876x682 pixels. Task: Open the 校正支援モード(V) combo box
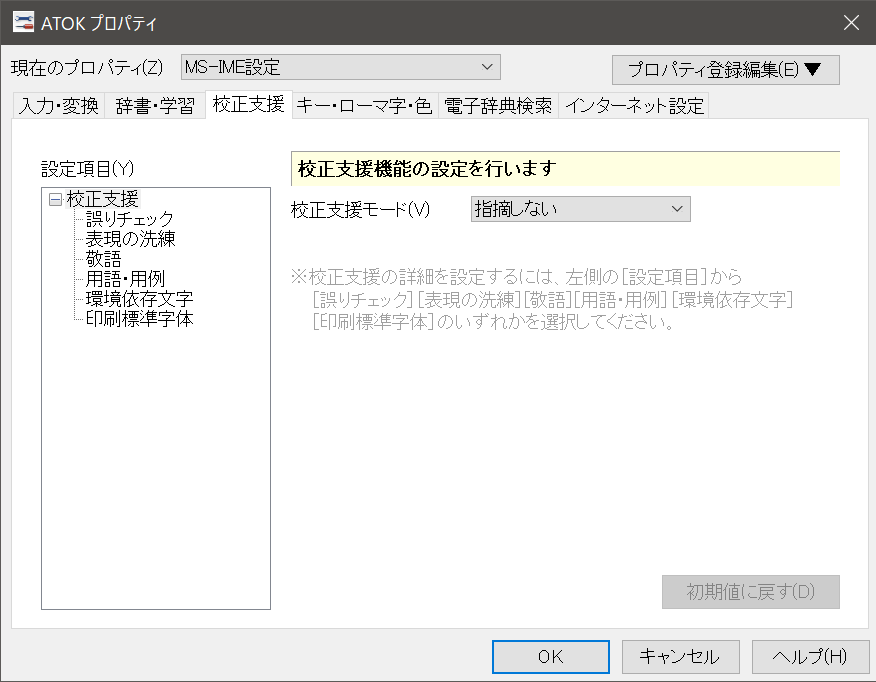[x=580, y=209]
